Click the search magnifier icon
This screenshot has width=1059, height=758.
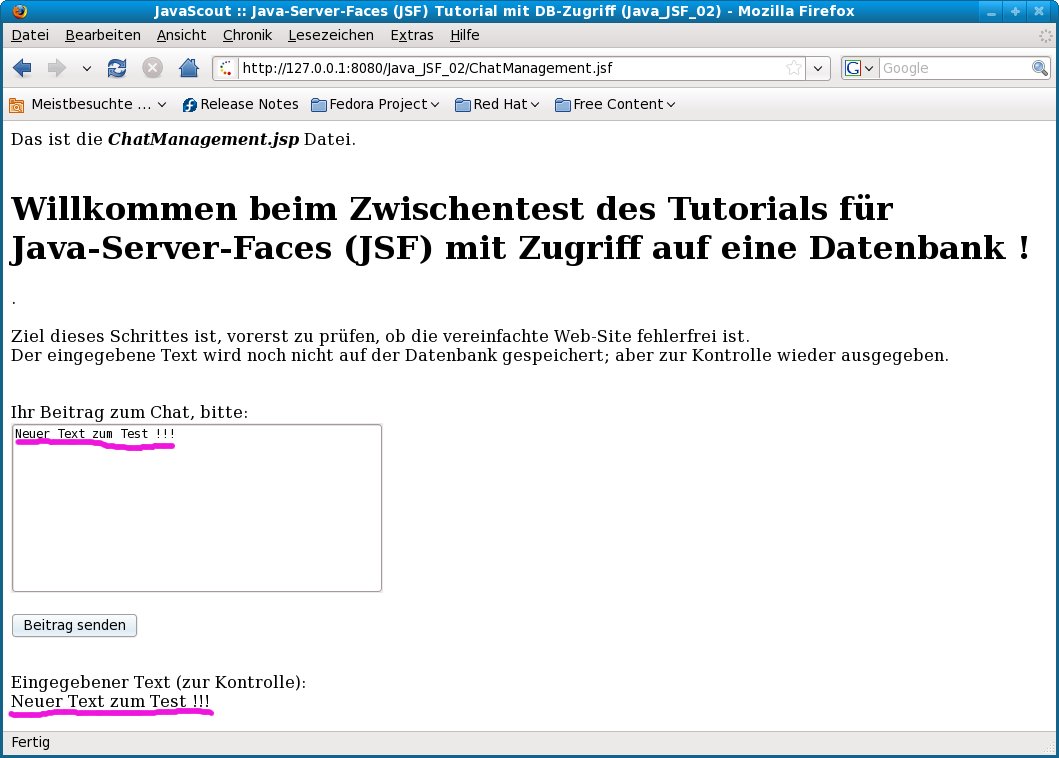[1040, 68]
